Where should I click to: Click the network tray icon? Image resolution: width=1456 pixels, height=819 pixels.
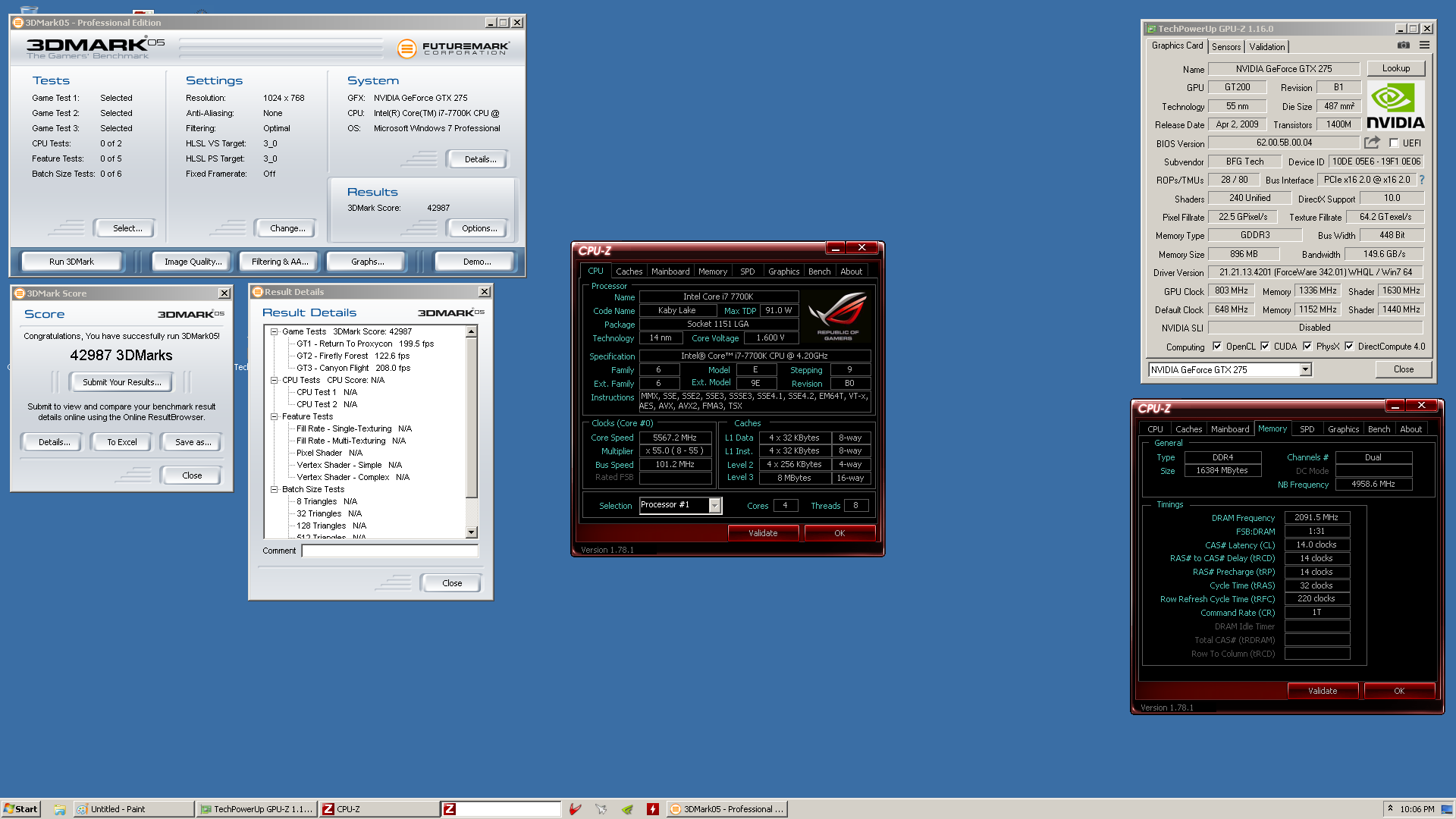[1447, 809]
